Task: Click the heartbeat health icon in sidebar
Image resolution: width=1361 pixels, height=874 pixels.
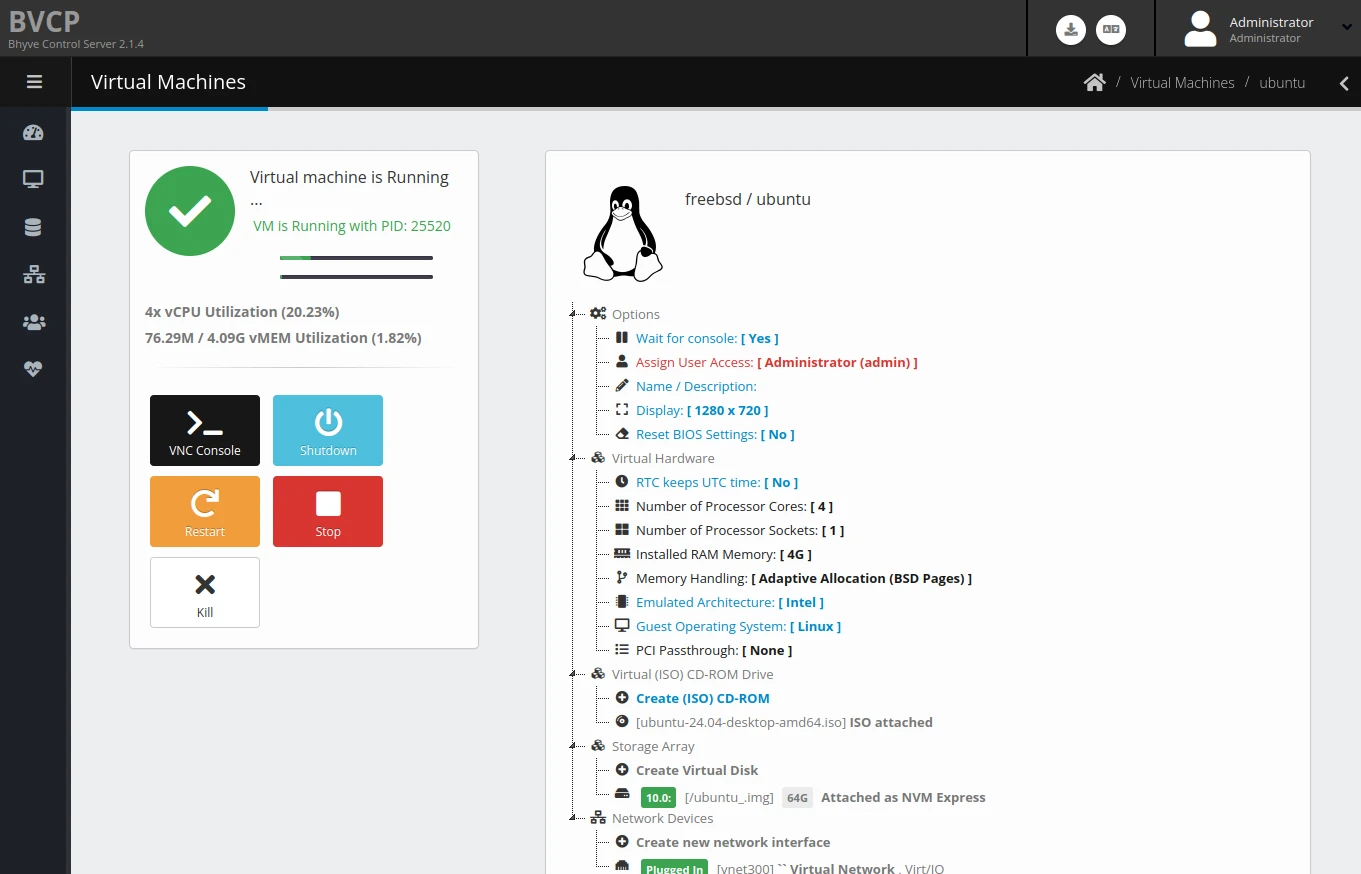Action: click(33, 369)
